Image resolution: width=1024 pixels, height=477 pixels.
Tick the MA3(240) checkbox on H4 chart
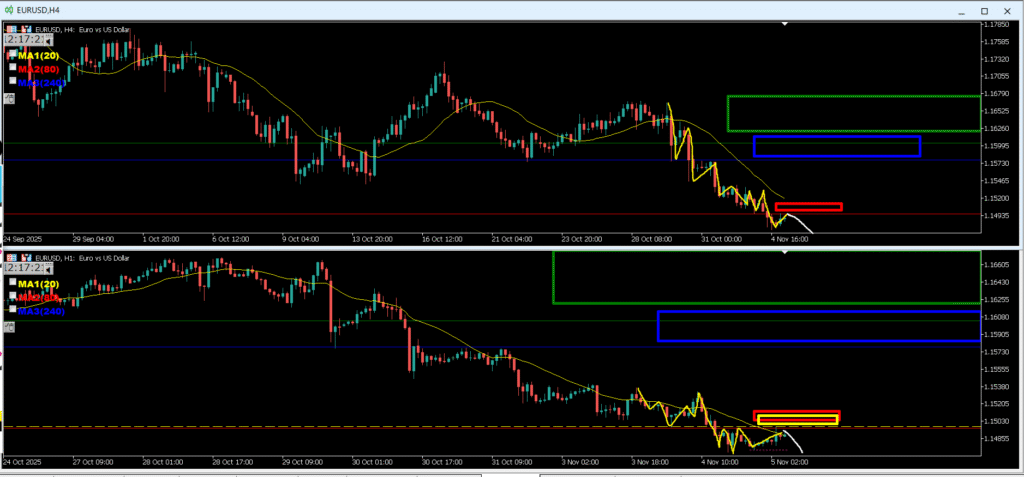12,81
